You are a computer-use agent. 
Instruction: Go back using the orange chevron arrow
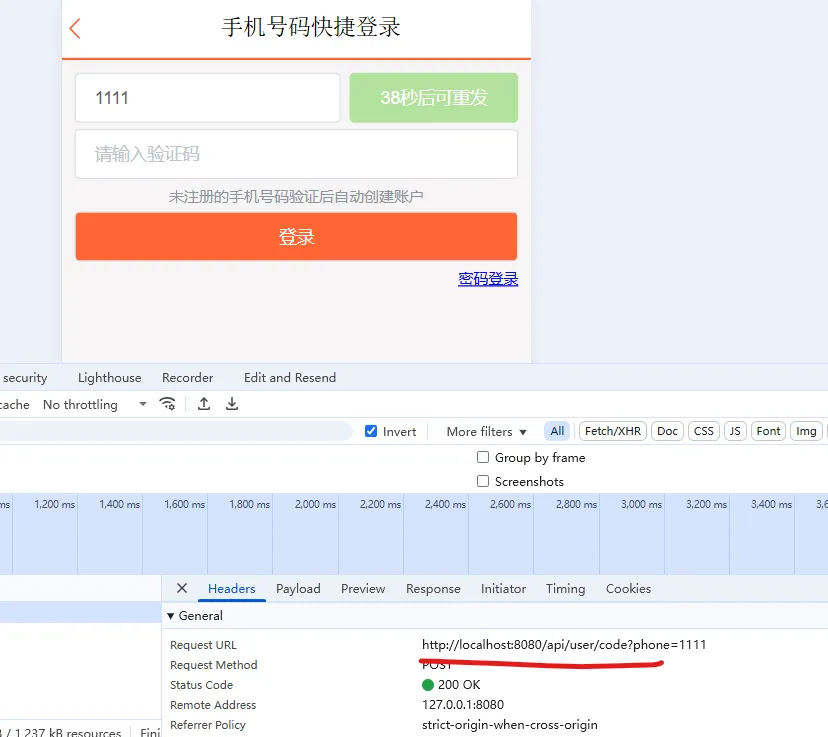coord(75,29)
